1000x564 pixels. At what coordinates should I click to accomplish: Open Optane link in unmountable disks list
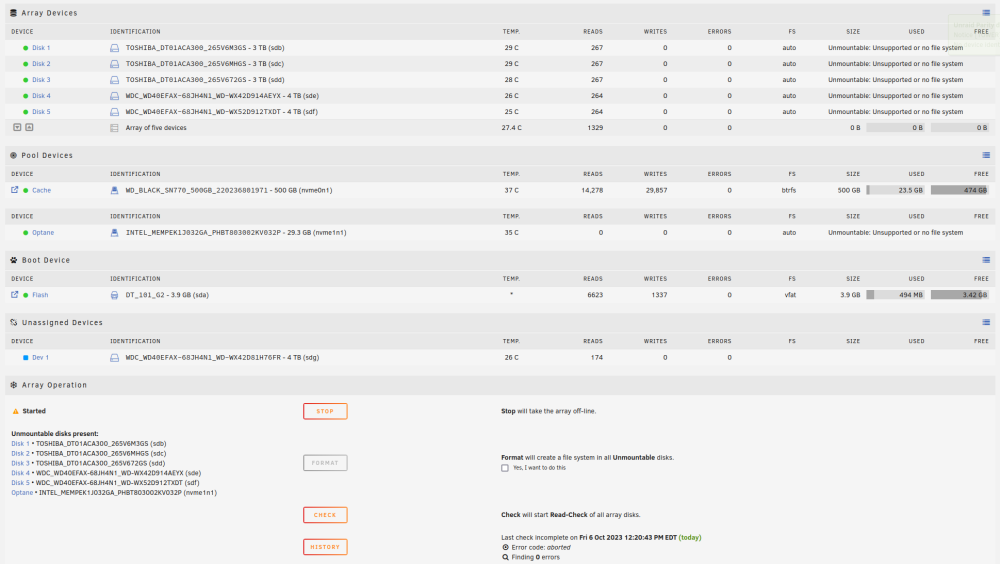tap(22, 493)
